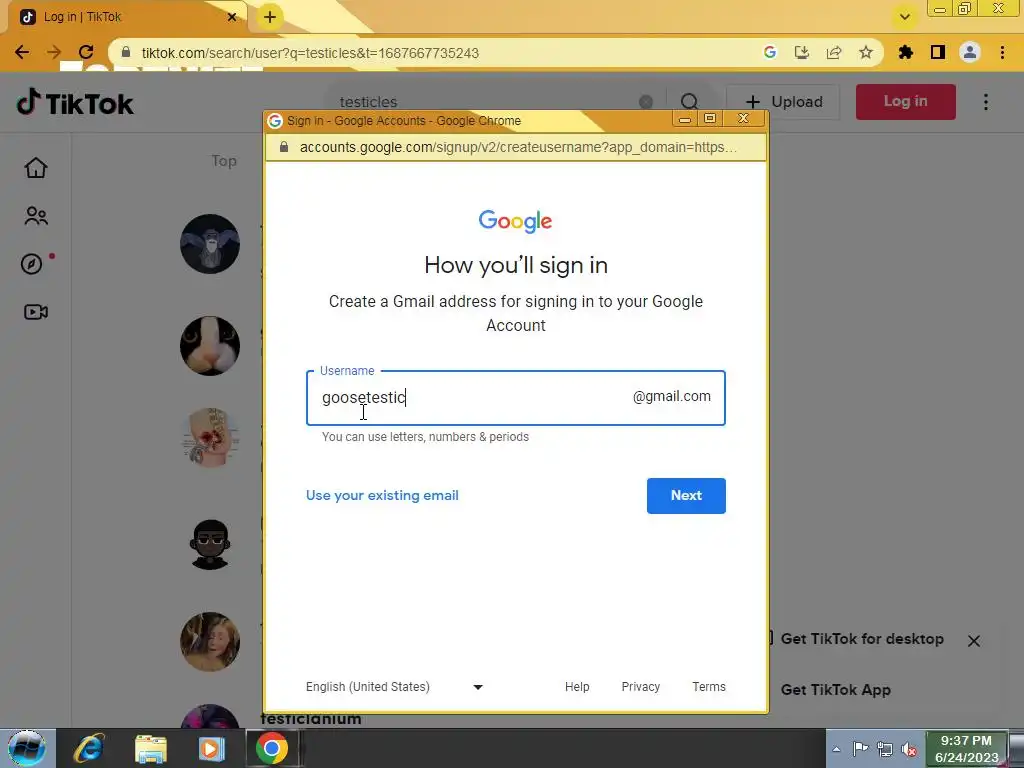Open the blonde child photo avatar
The width and height of the screenshot is (1024, 768).
(210, 641)
